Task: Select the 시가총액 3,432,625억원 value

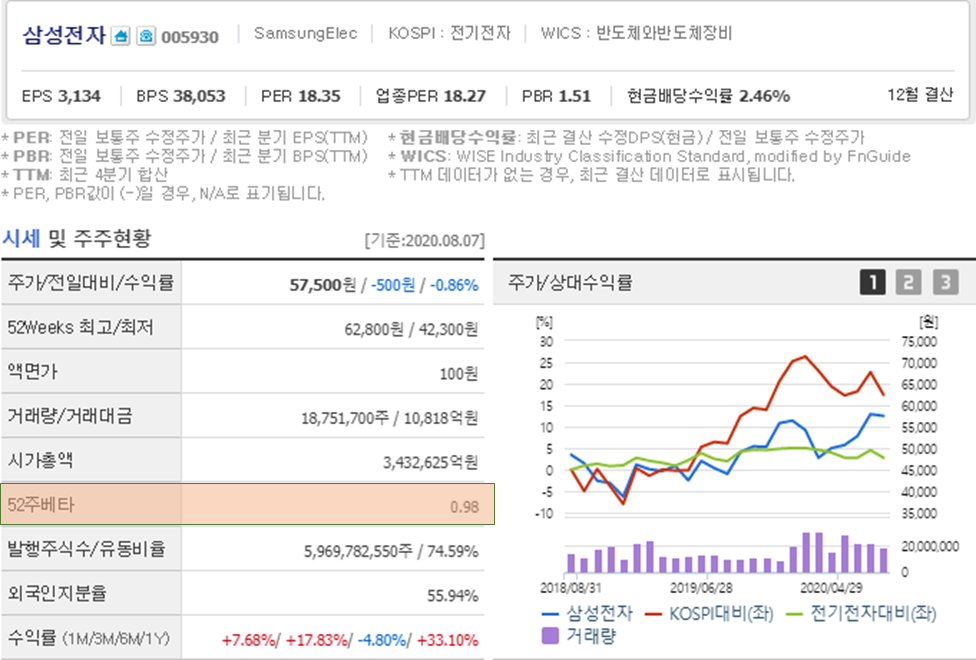Action: click(x=430, y=462)
